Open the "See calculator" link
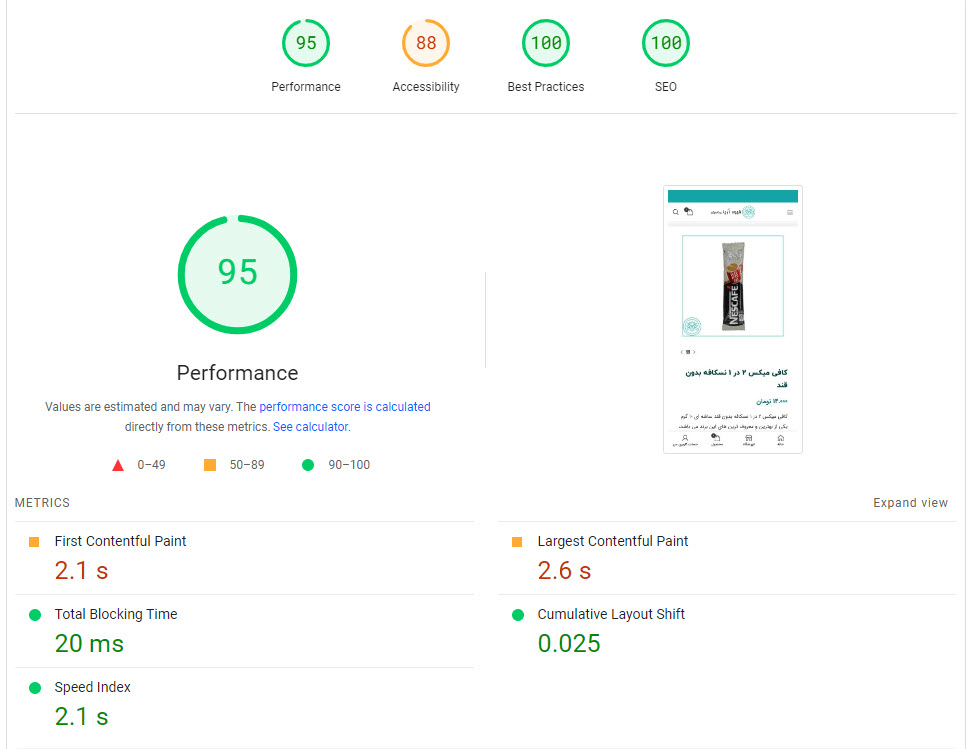The image size is (972, 749). pyautogui.click(x=311, y=427)
